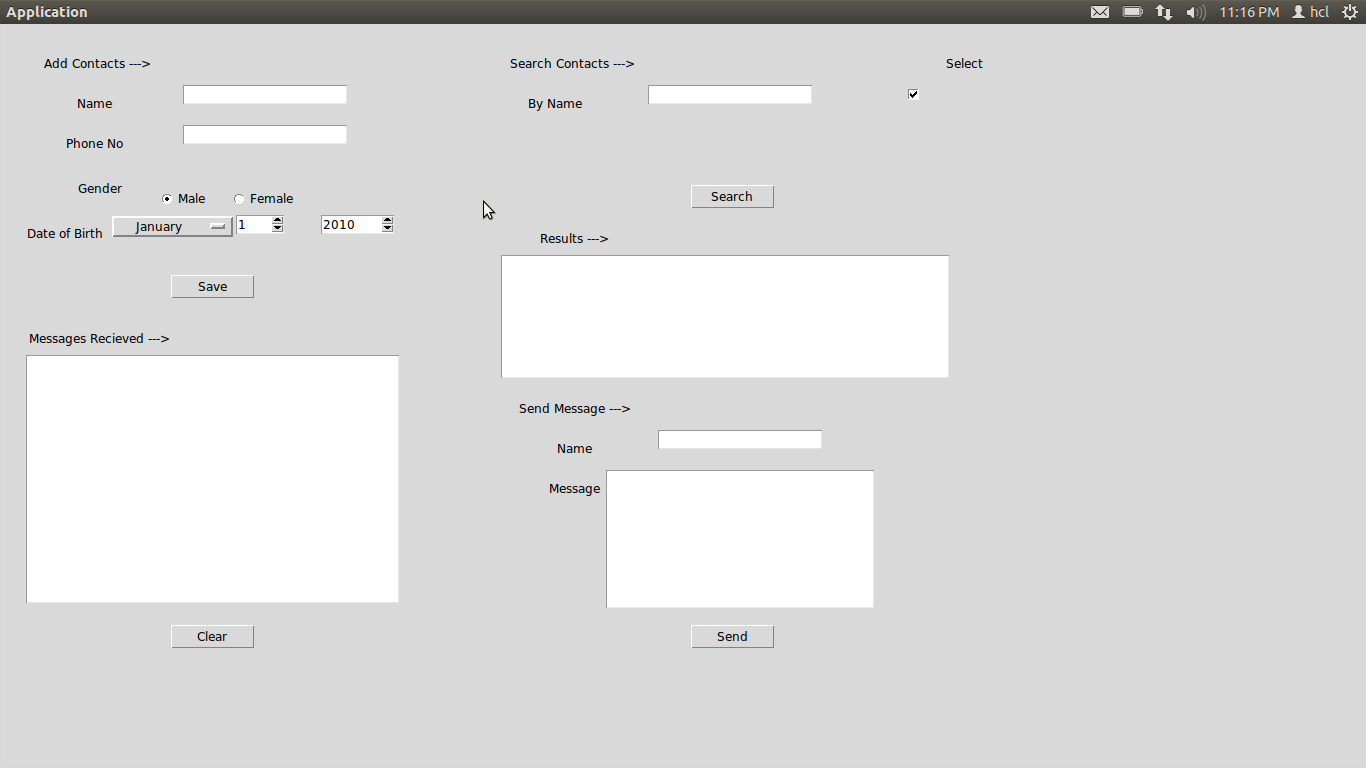The image size is (1366, 768).
Task: Click the Application title bar label
Action: (47, 11)
